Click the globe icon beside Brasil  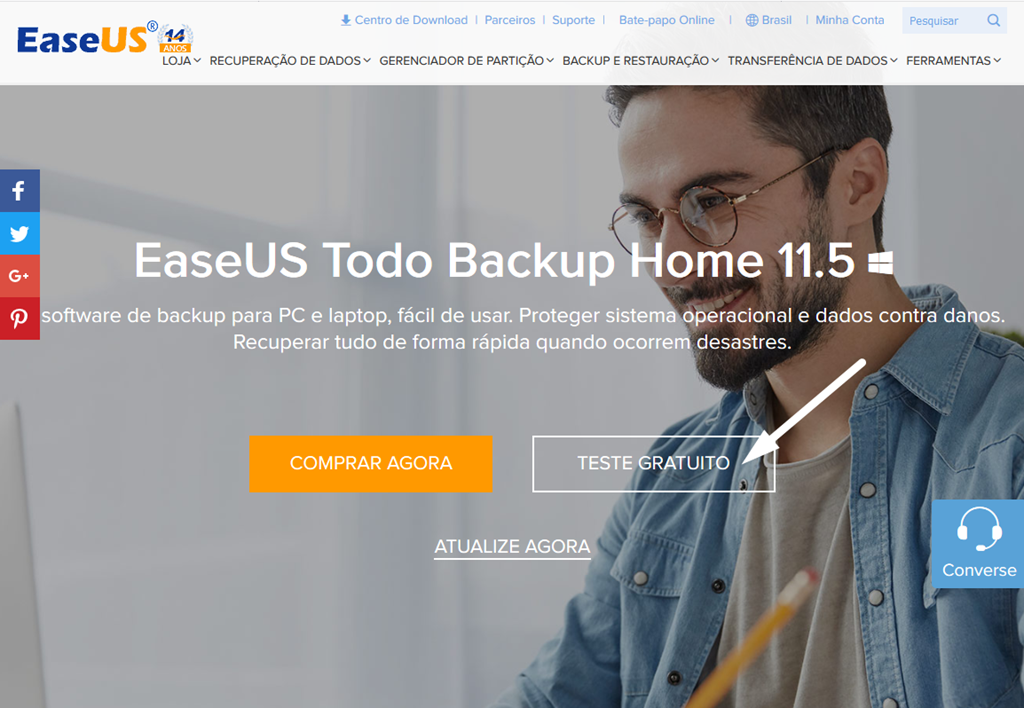[752, 20]
